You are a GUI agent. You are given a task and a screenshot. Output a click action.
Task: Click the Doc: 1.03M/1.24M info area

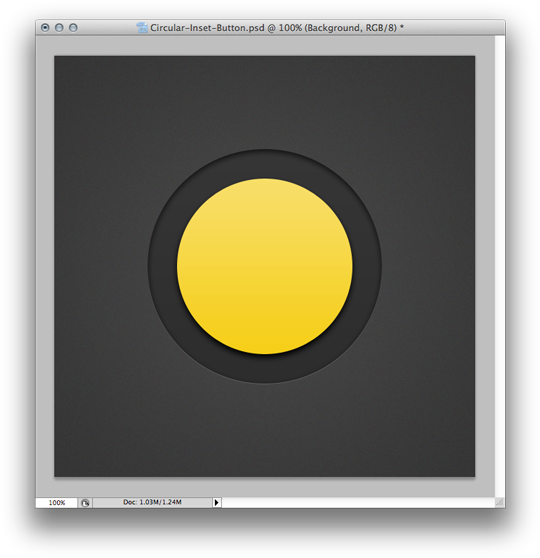pyautogui.click(x=152, y=502)
